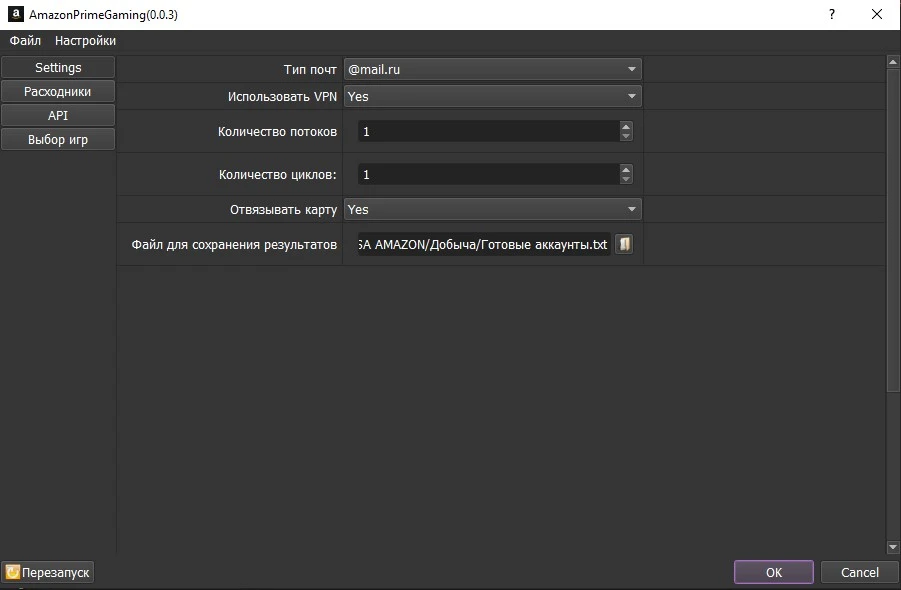The image size is (901, 590).
Task: Click the scrollbar down arrow
Action: [893, 547]
